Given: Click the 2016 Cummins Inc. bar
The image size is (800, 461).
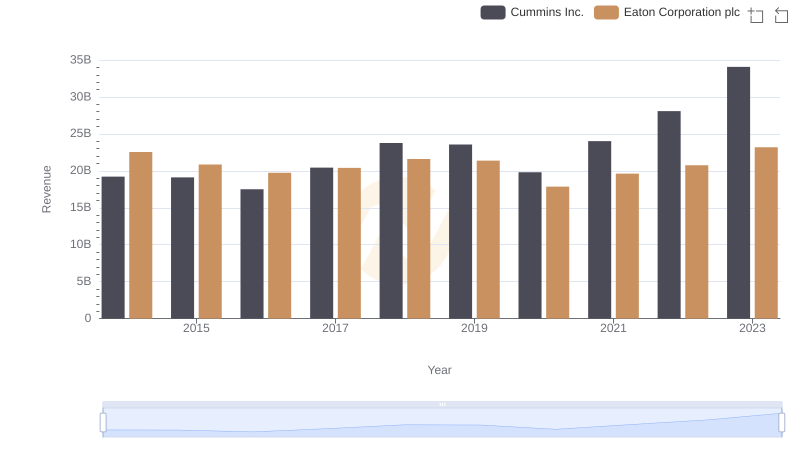Looking at the screenshot, I should click(252, 254).
